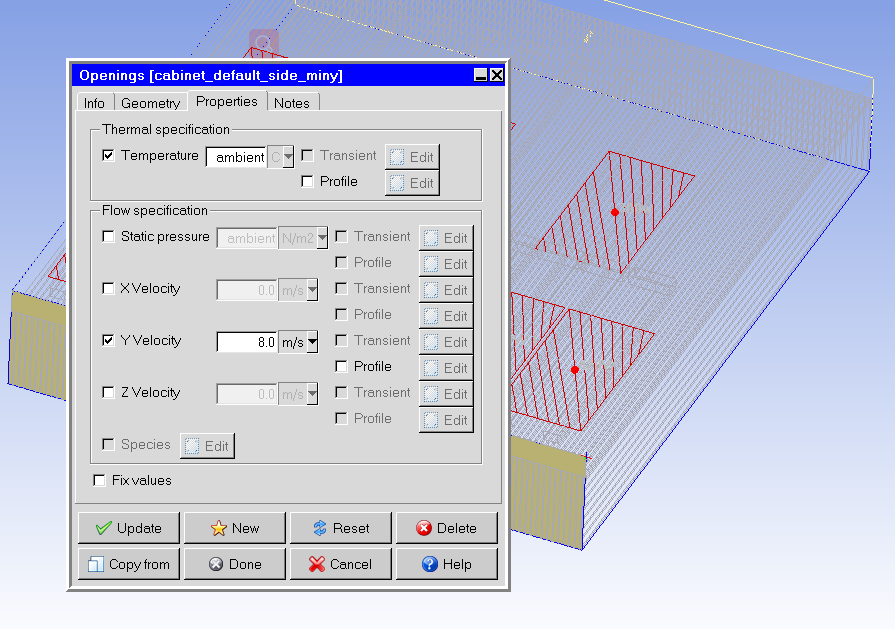Enable Transient for Y Velocity

pyautogui.click(x=341, y=340)
